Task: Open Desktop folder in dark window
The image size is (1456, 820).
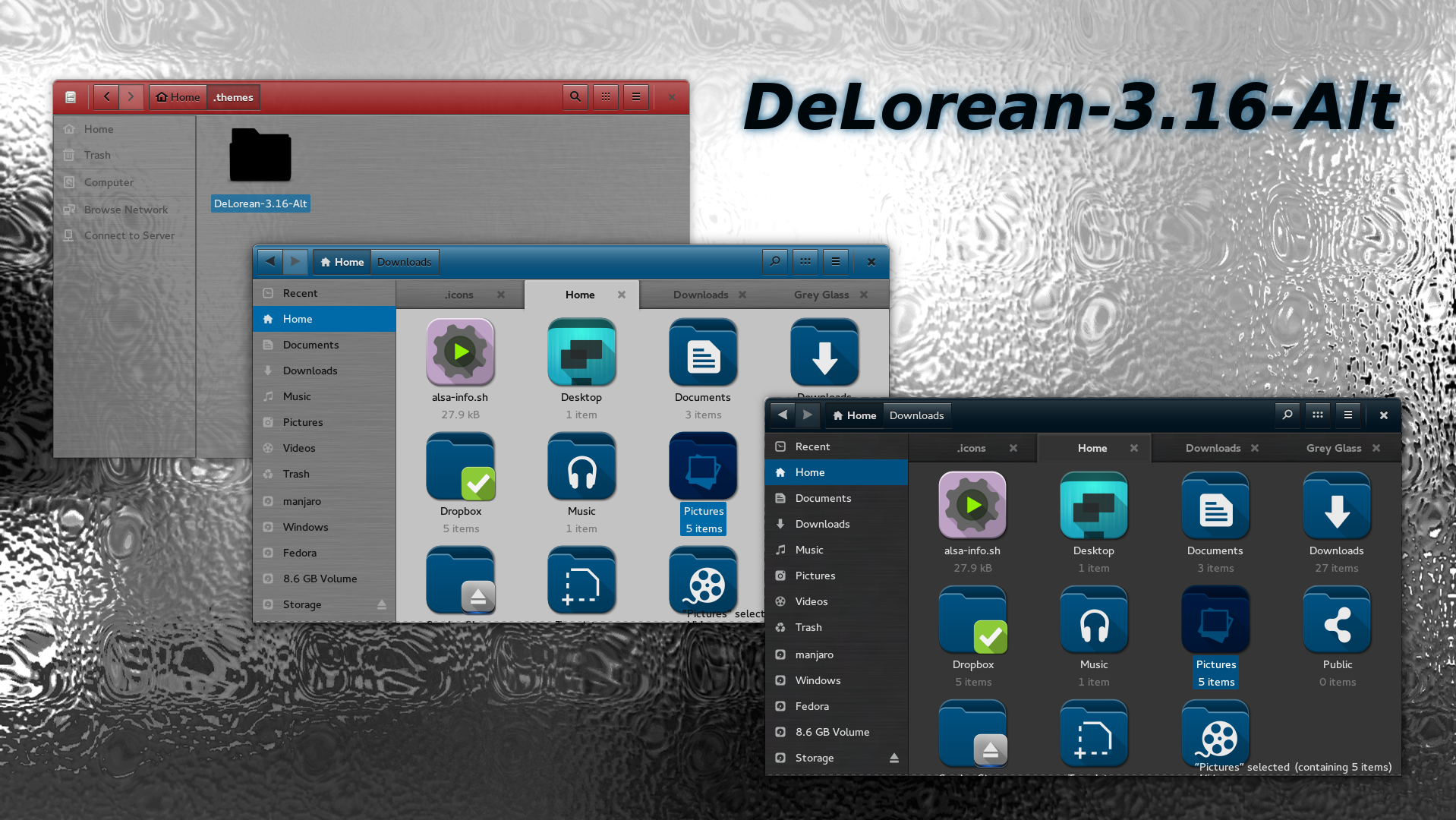Action: point(1094,506)
